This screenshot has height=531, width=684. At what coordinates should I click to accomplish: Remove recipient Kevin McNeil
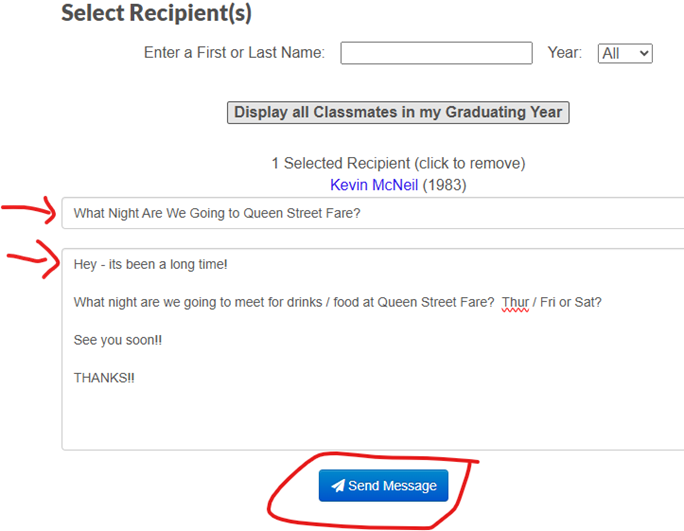[374, 185]
